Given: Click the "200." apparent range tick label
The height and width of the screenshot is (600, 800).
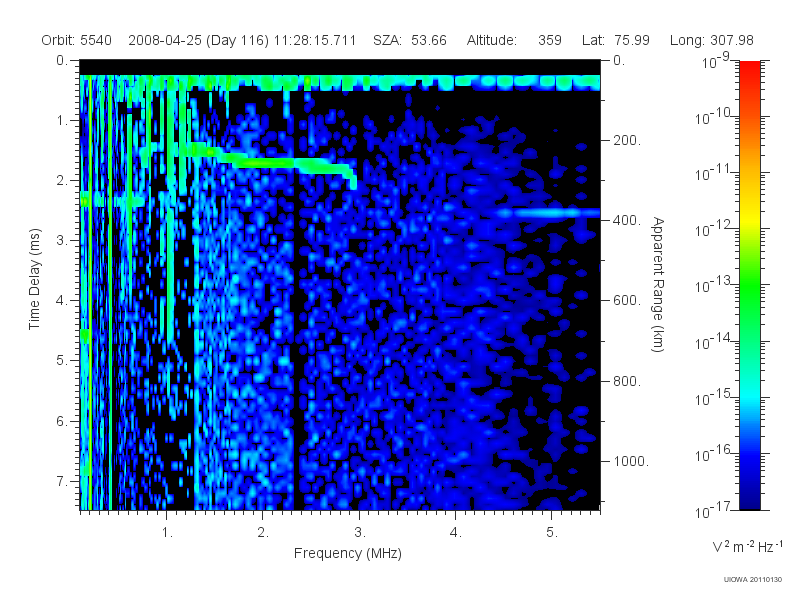Looking at the screenshot, I should (x=627, y=140).
